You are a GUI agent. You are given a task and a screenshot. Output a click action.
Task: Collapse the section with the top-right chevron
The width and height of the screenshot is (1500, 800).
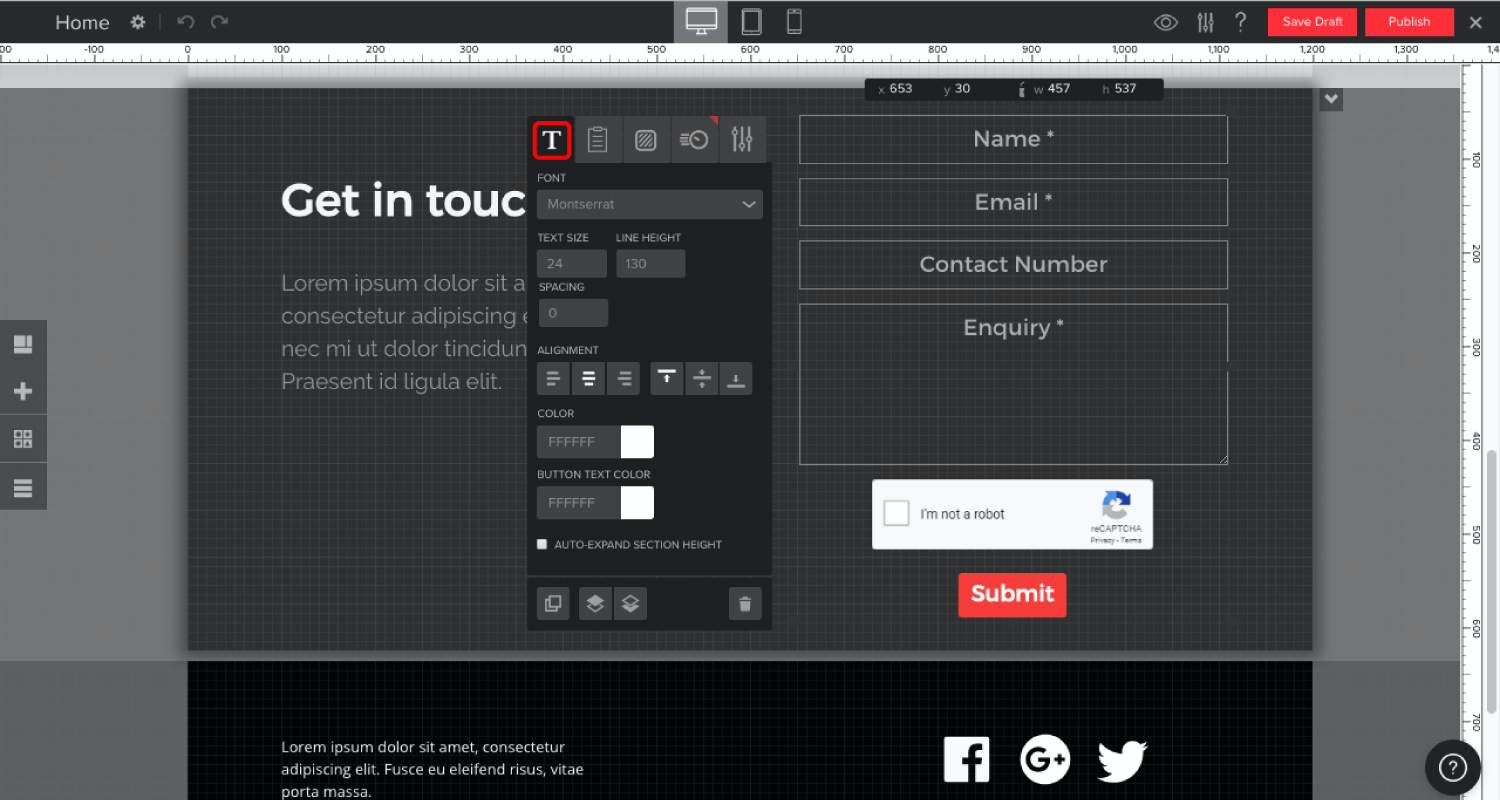pos(1331,99)
